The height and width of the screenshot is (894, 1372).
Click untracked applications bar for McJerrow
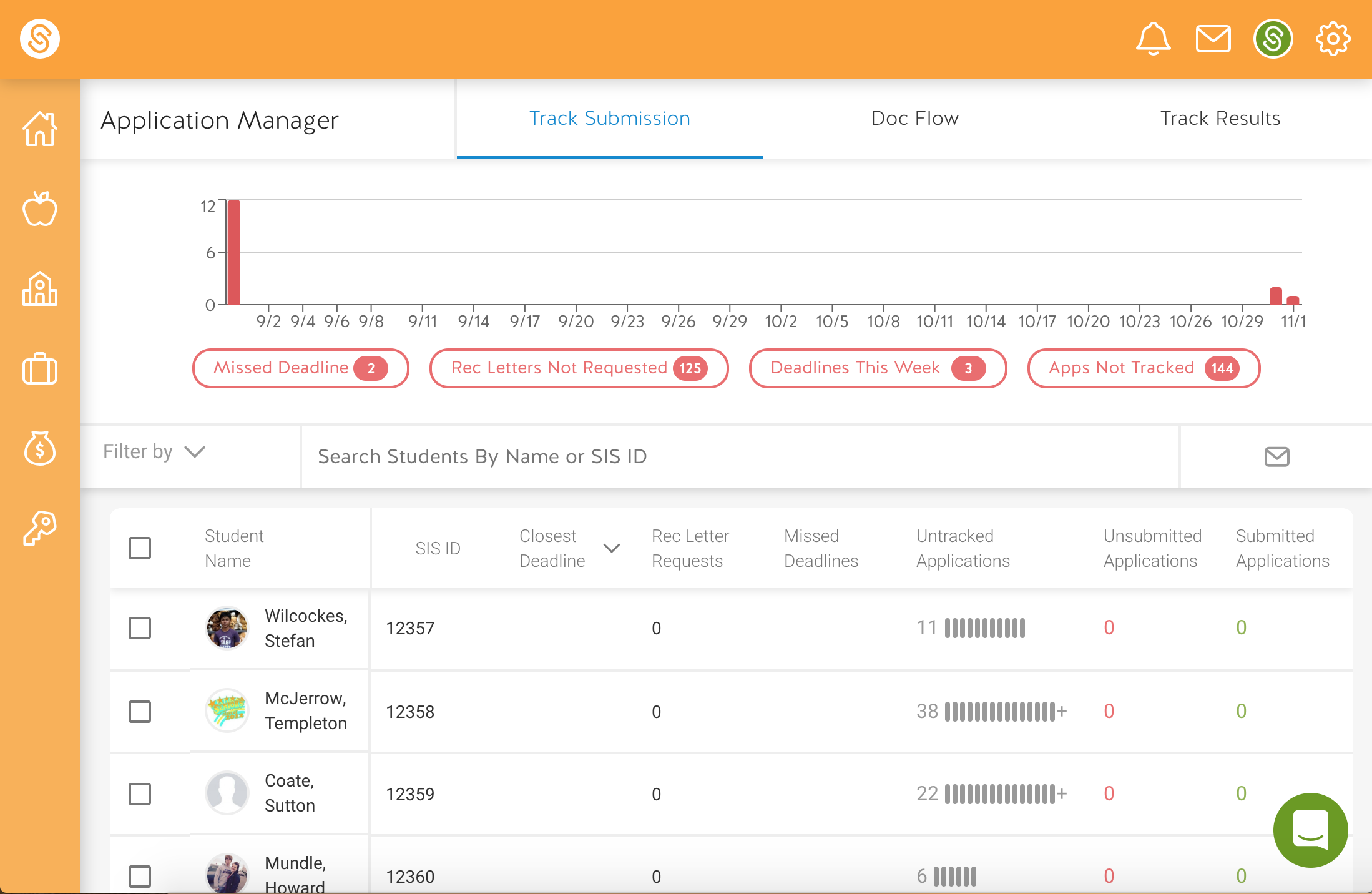coord(1006,711)
